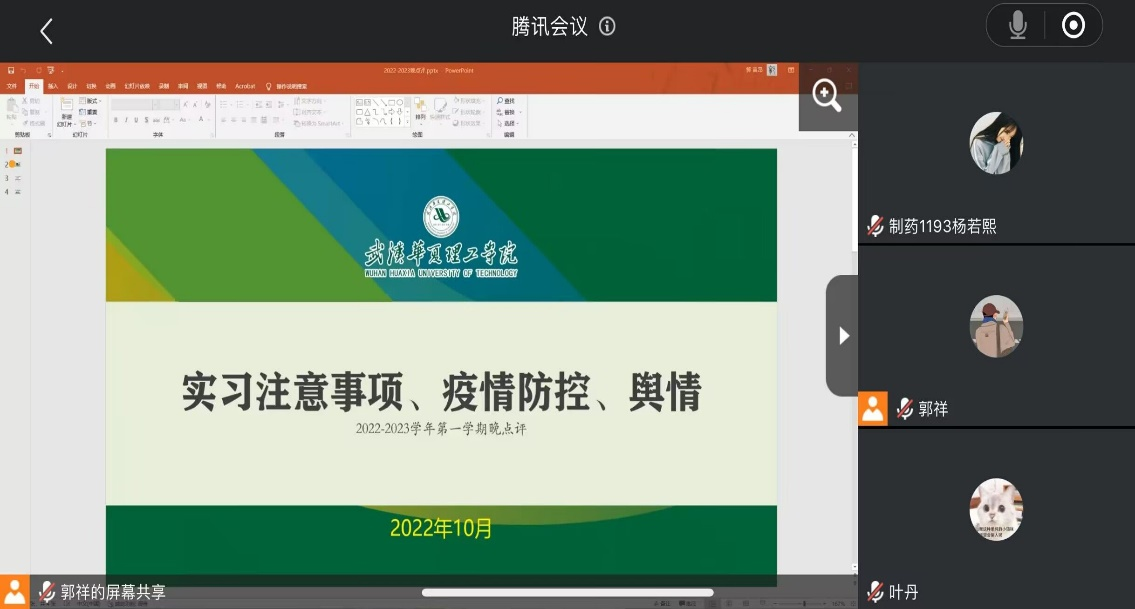Click the slide title 实习注意事项、疫情防控、舆情
Viewport: 1135px width, 609px height.
441,392
